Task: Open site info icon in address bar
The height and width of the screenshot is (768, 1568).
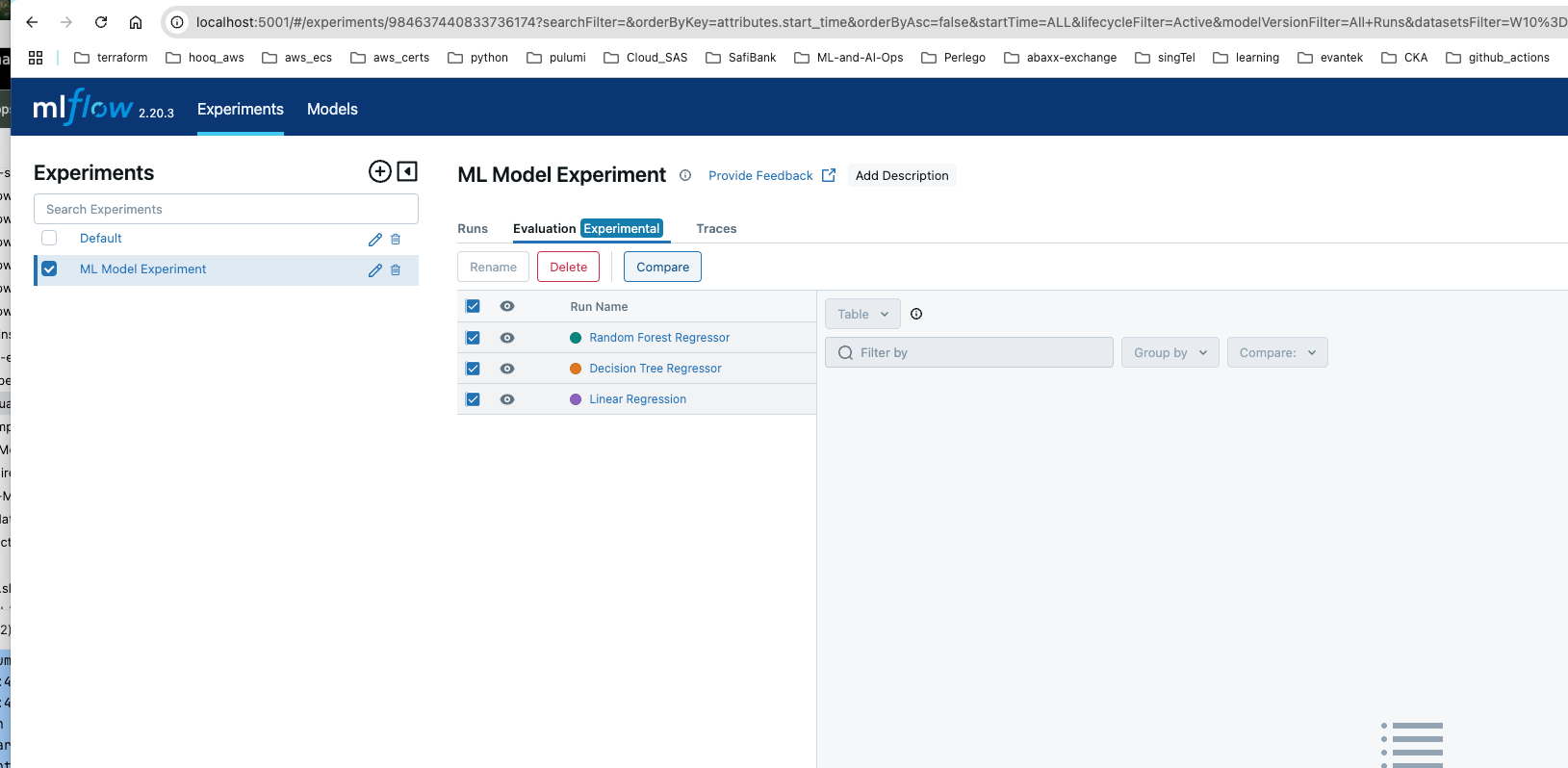Action: [177, 22]
